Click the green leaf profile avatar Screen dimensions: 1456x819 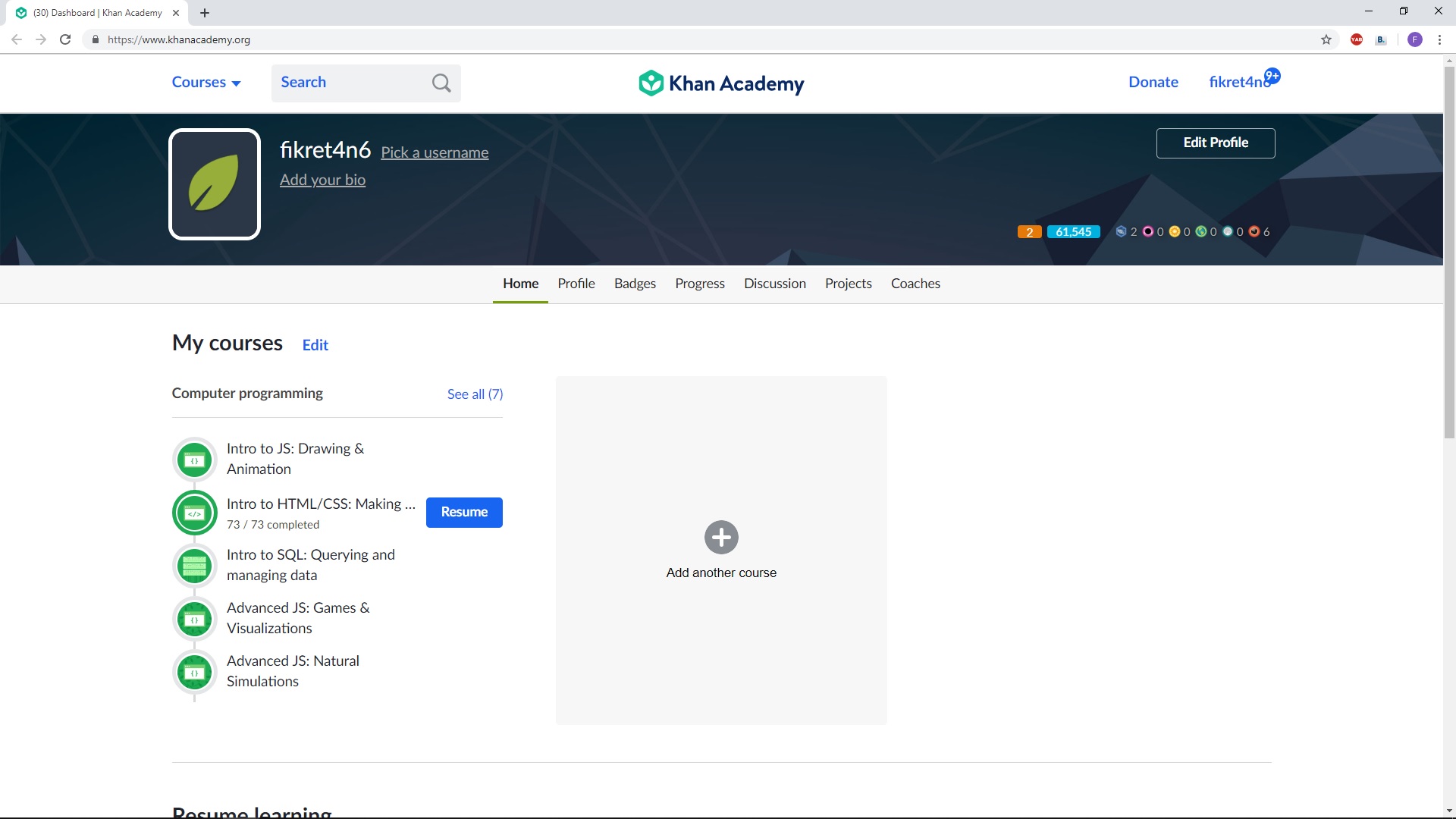point(215,184)
